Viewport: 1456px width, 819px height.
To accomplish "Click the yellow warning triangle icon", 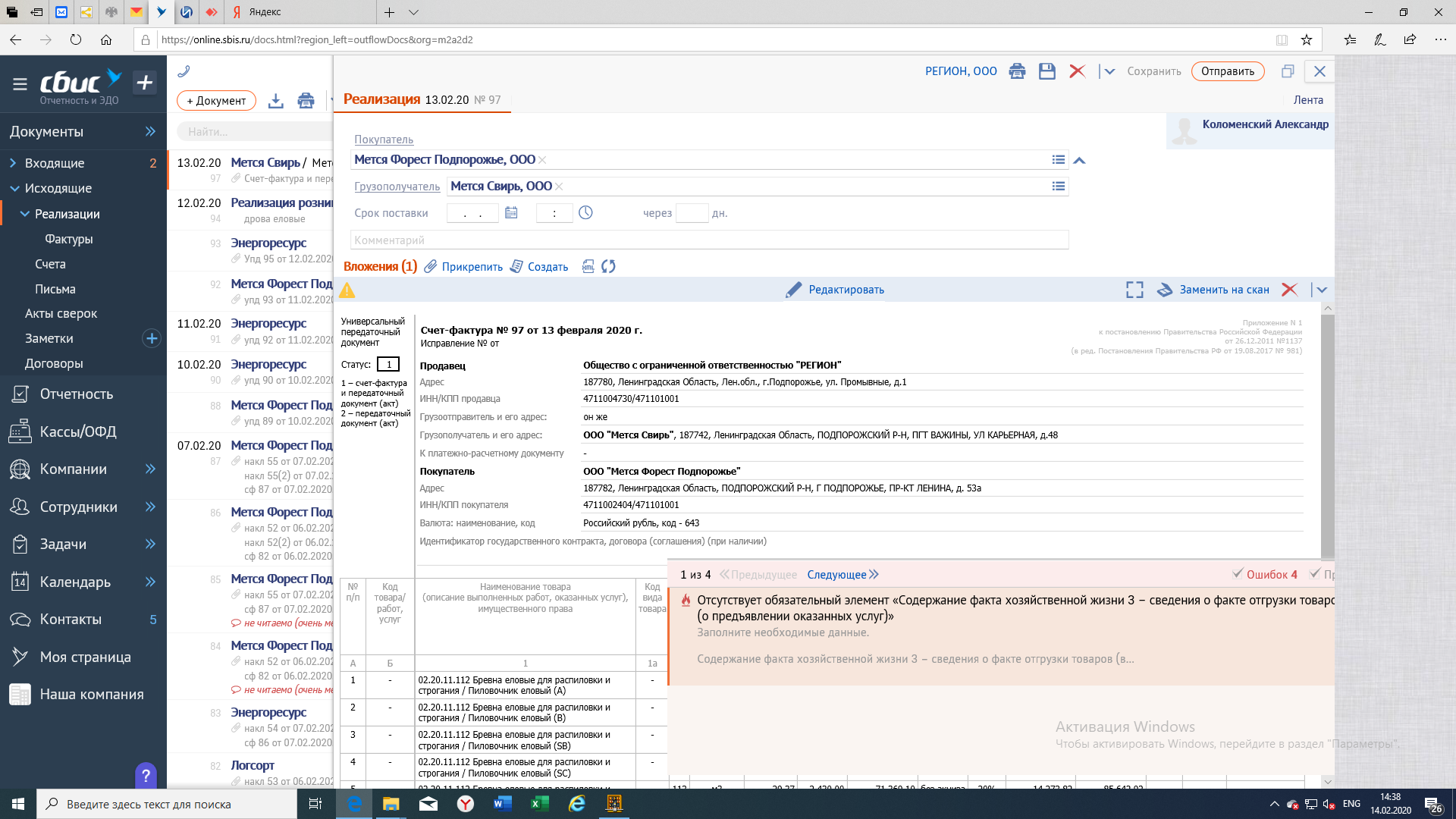I will pos(347,290).
